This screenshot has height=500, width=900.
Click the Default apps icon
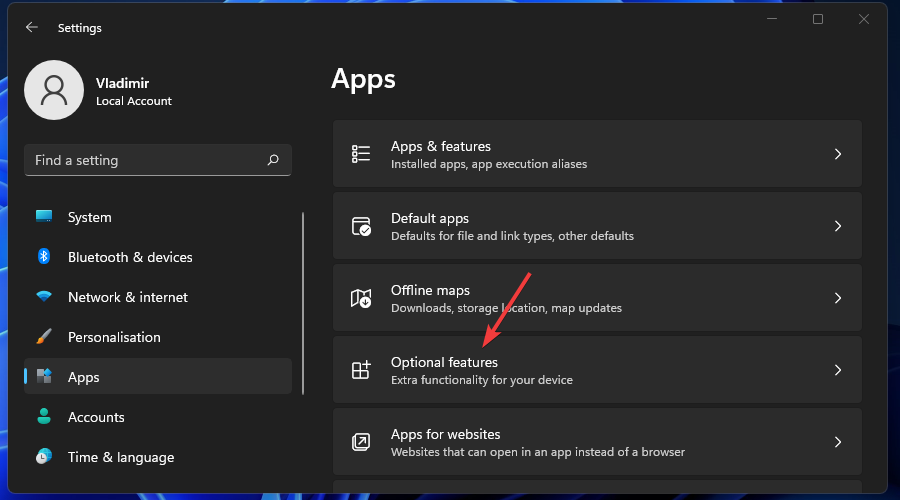361,226
